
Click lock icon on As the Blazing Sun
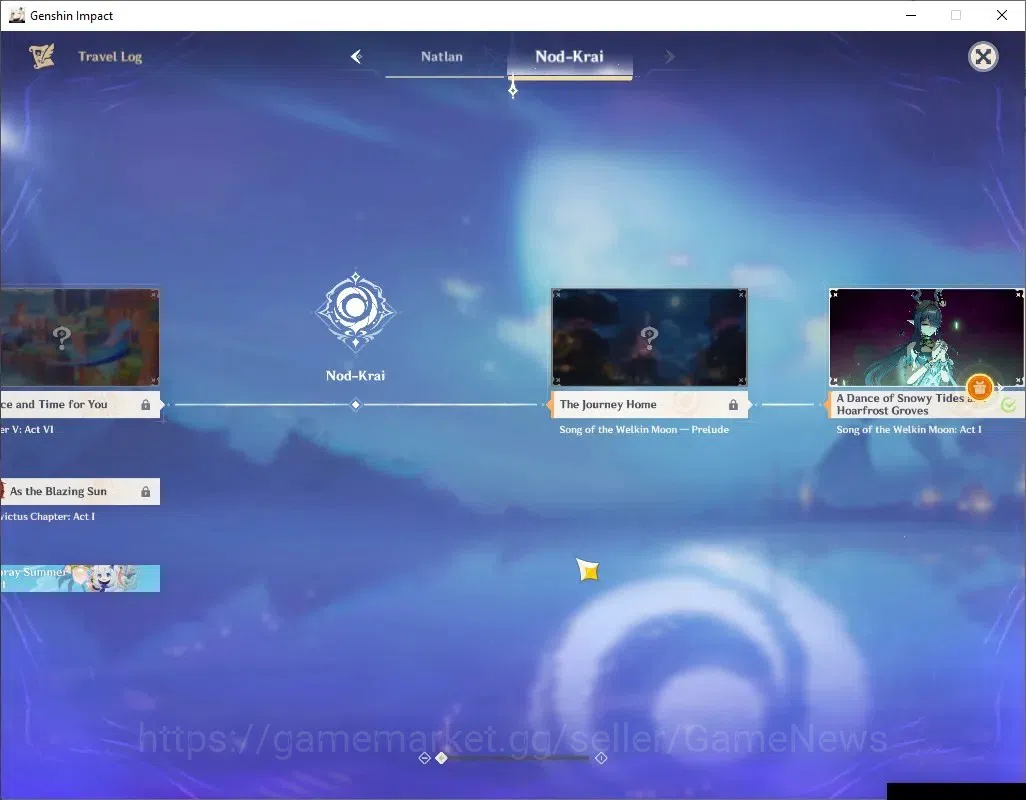(x=145, y=492)
